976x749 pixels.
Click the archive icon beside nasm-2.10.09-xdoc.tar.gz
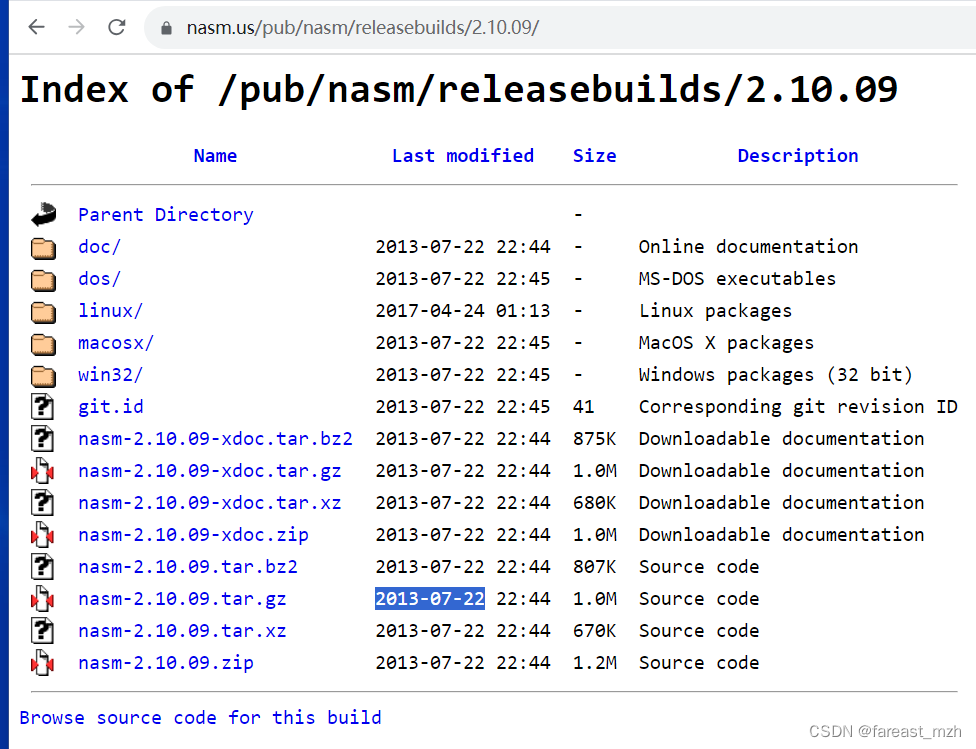[x=43, y=470]
